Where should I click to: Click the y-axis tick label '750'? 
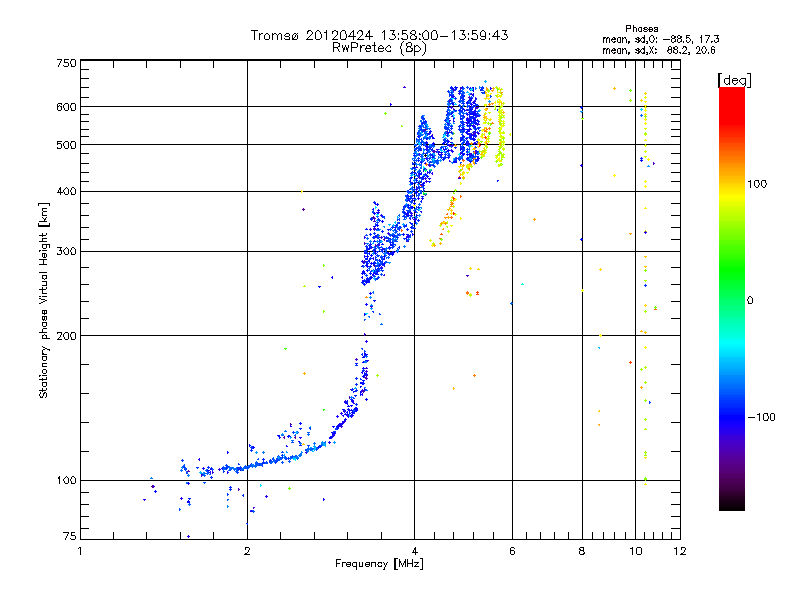click(66, 63)
